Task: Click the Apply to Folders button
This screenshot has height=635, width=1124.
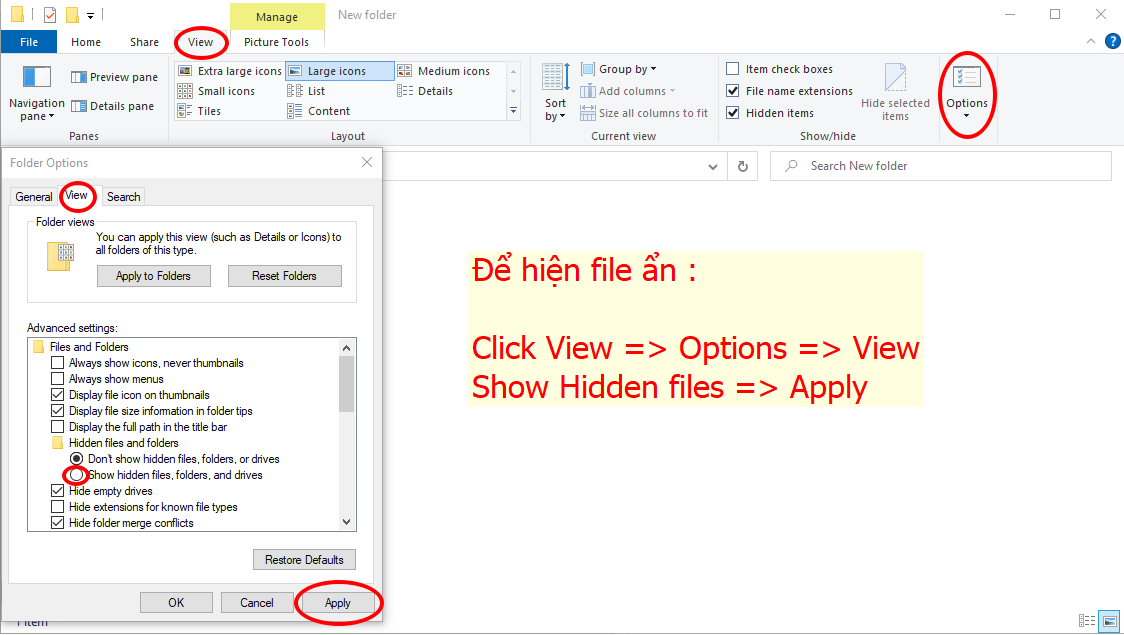Action: (x=153, y=276)
